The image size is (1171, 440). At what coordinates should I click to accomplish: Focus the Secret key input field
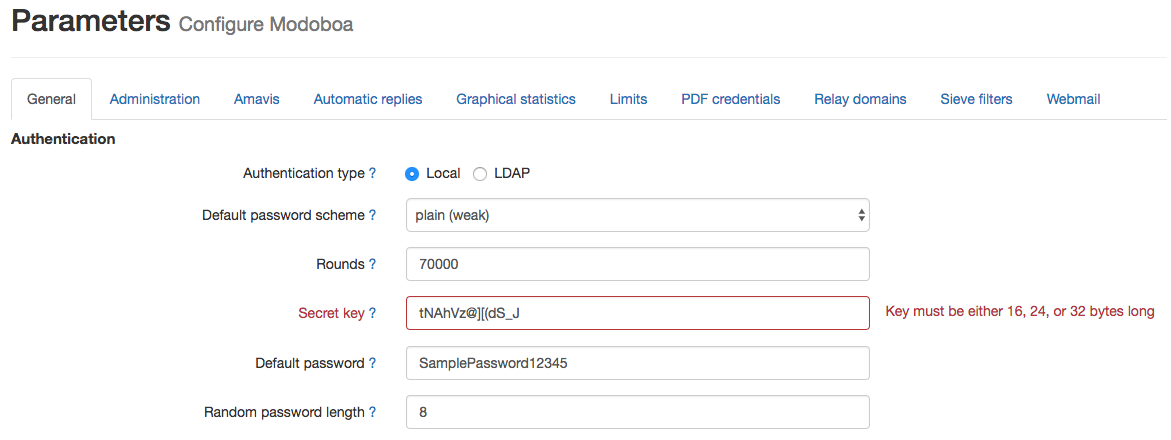[638, 314]
